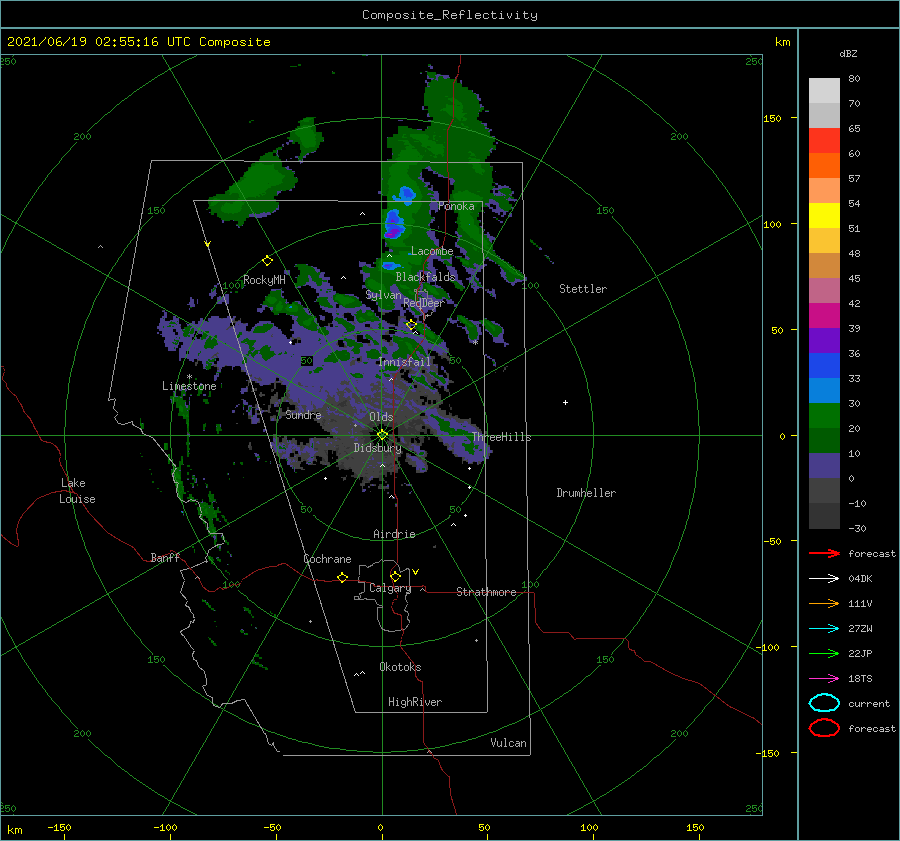The height and width of the screenshot is (841, 900).
Task: Click the Drumheller label
Action: coord(586,493)
